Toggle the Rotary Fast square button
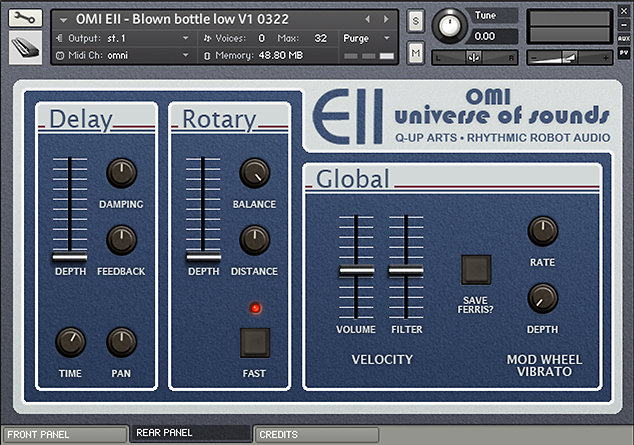The height and width of the screenshot is (445, 634). pyautogui.click(x=255, y=343)
